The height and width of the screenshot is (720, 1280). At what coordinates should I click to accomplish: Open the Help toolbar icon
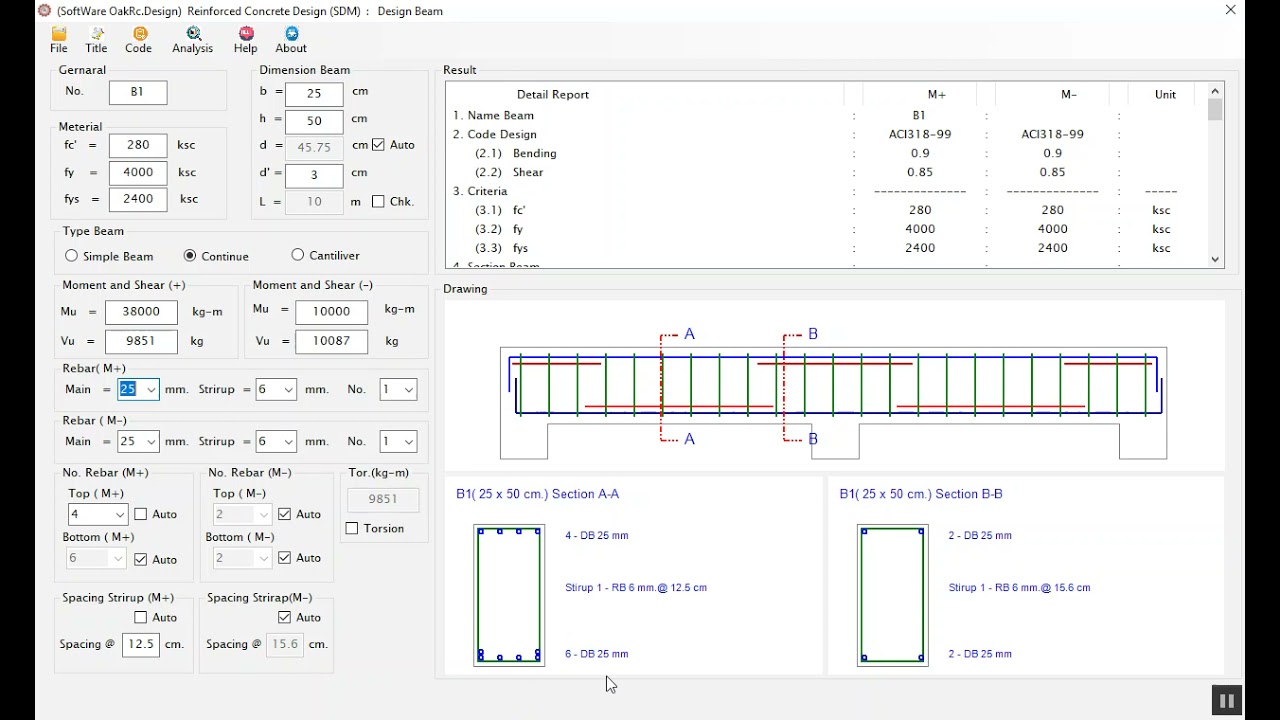coord(246,40)
